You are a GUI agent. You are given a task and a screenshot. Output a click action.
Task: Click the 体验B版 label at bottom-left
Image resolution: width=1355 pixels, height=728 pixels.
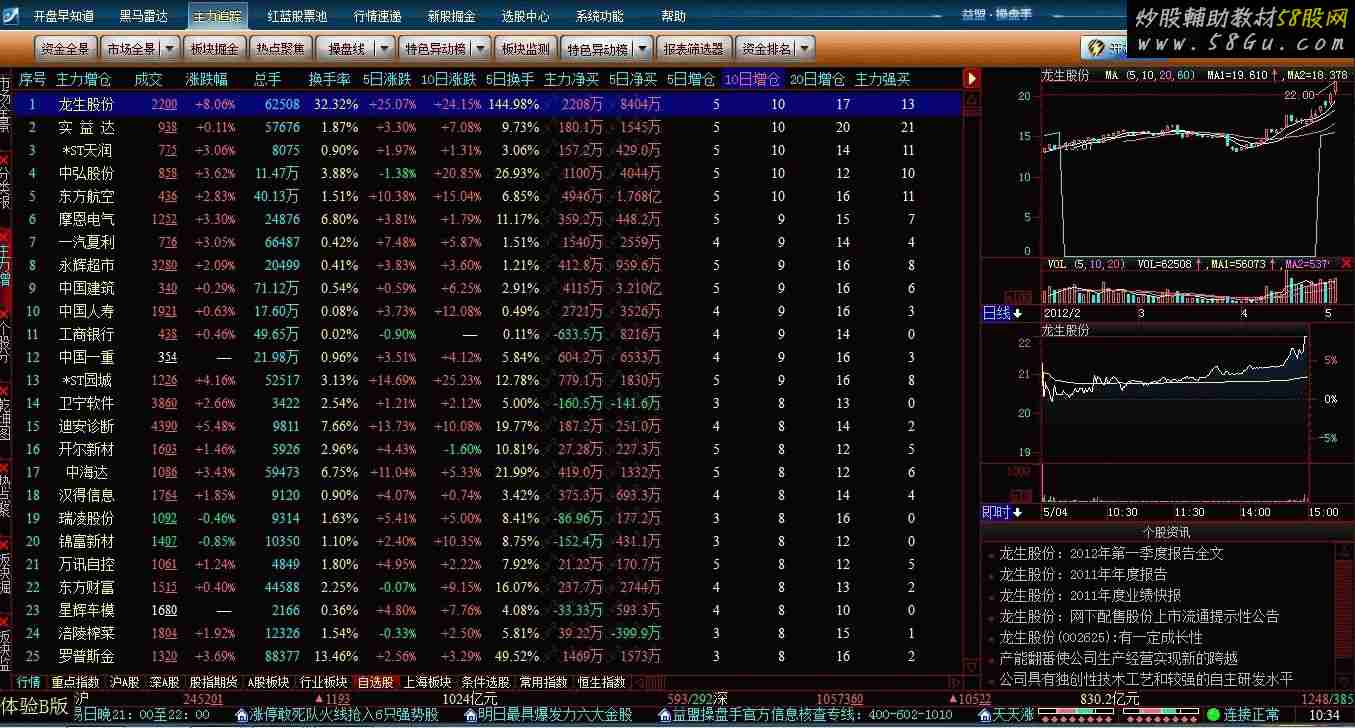pyautogui.click(x=35, y=705)
